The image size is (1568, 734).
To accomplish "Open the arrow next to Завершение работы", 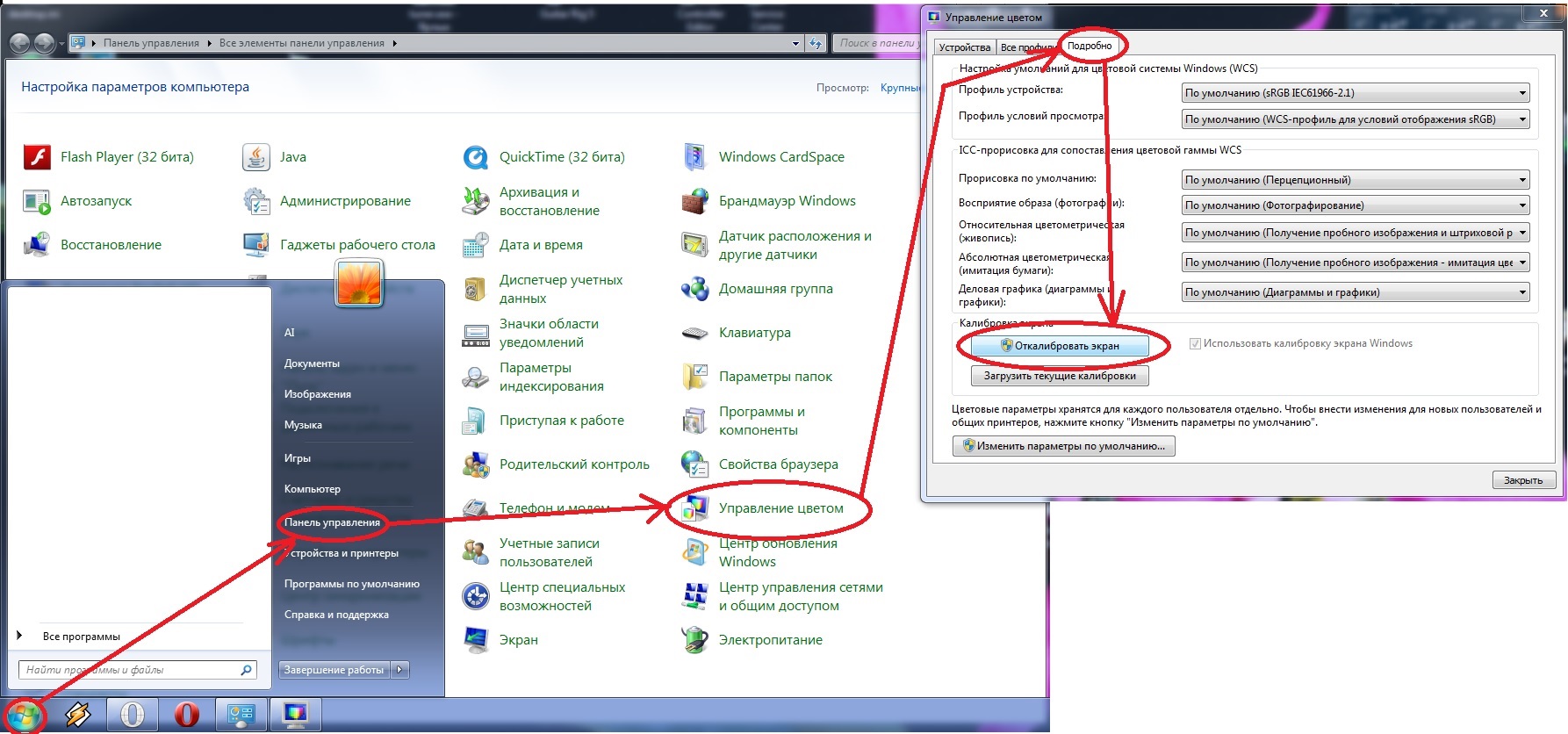I will (x=399, y=670).
